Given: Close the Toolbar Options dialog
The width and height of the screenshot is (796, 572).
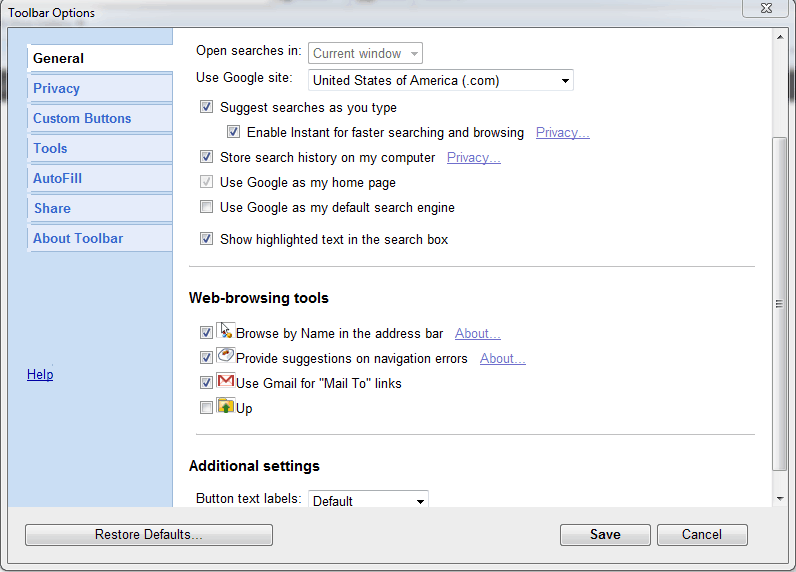Looking at the screenshot, I should click(x=766, y=8).
